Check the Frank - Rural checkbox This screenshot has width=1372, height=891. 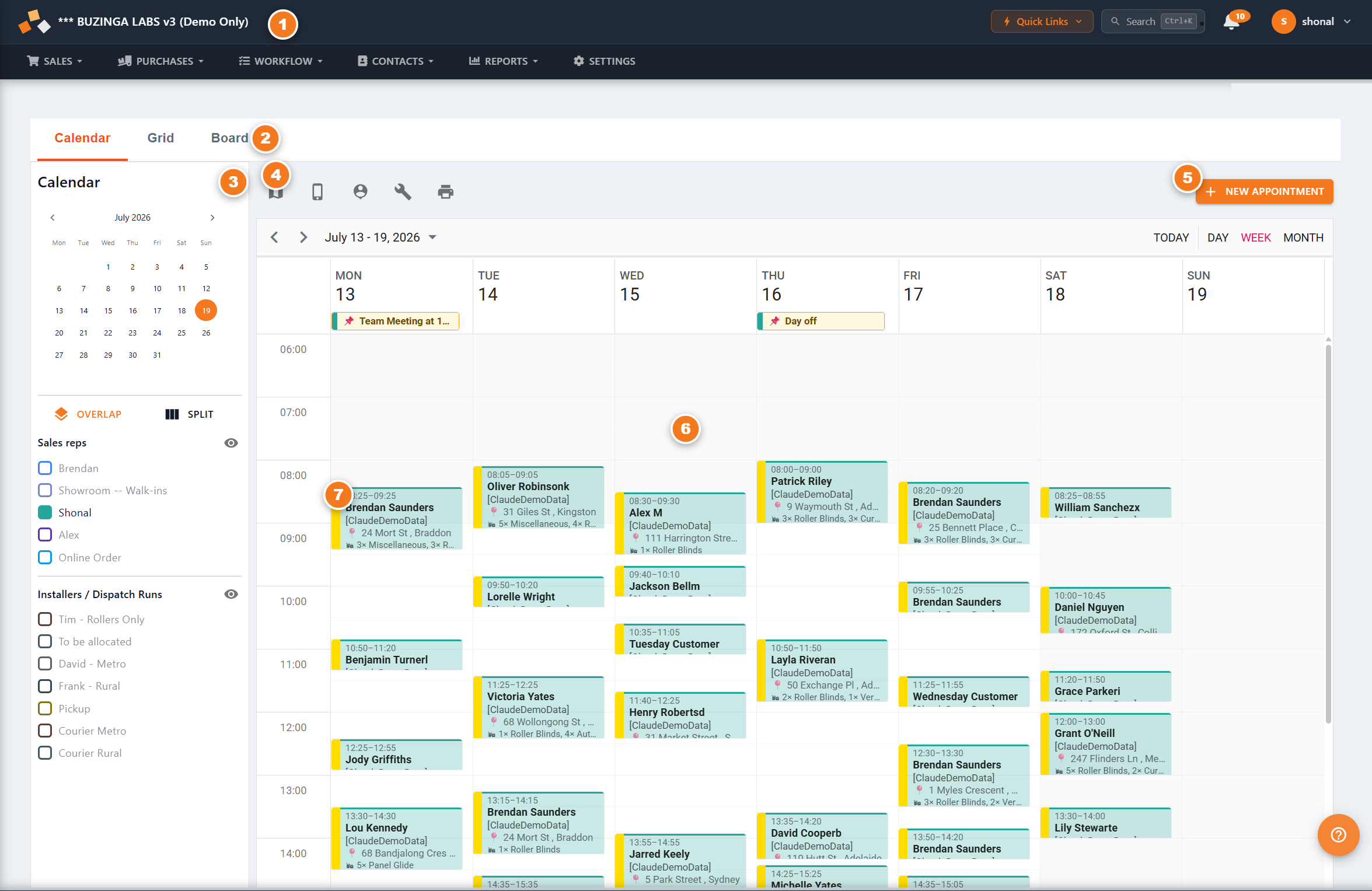pos(45,686)
